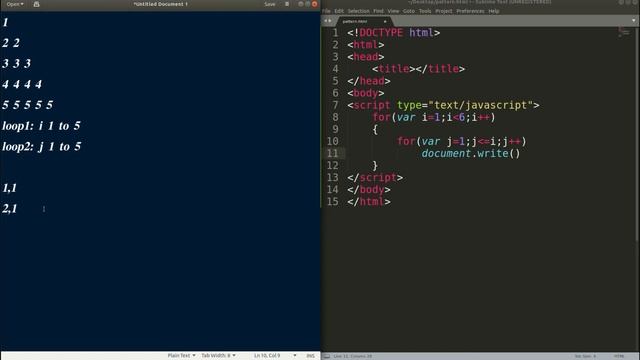
Task: Open the Gedit 'Open' dropdown button
Action: click(15, 4)
